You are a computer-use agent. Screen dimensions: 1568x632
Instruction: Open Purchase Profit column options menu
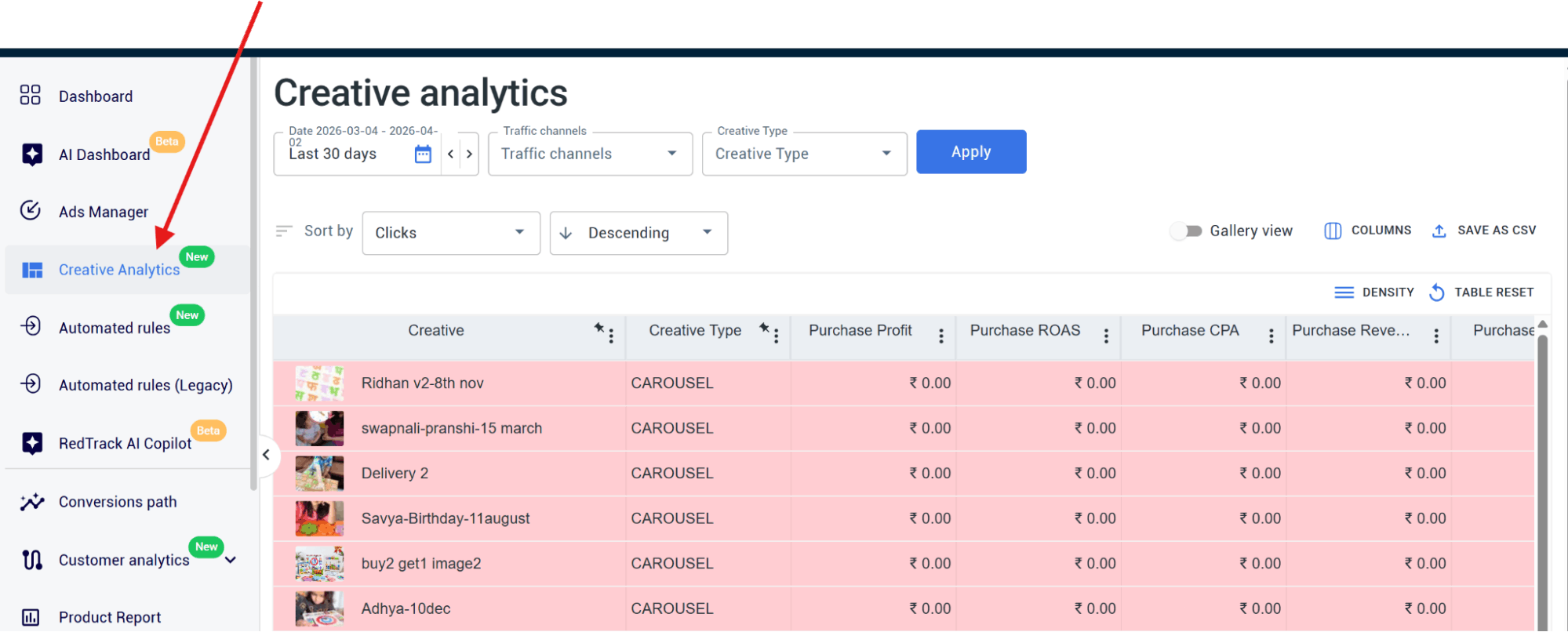click(x=941, y=336)
